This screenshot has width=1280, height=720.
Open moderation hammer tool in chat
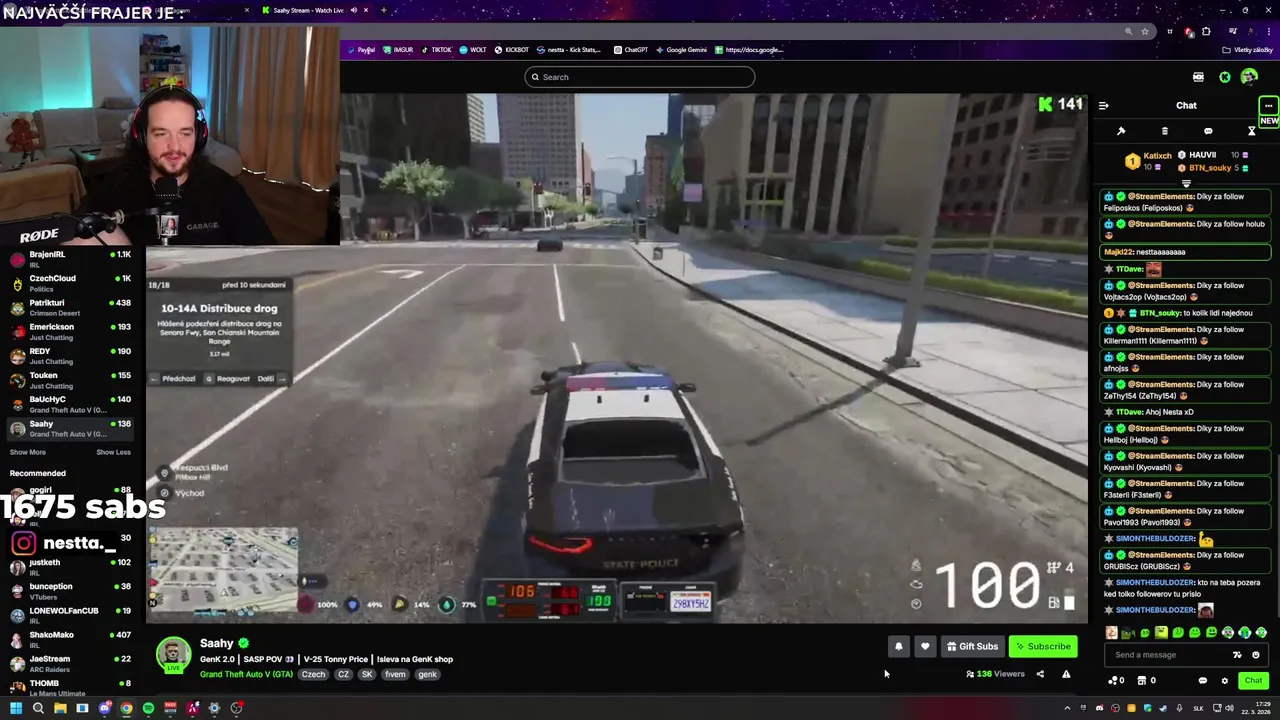(1121, 131)
